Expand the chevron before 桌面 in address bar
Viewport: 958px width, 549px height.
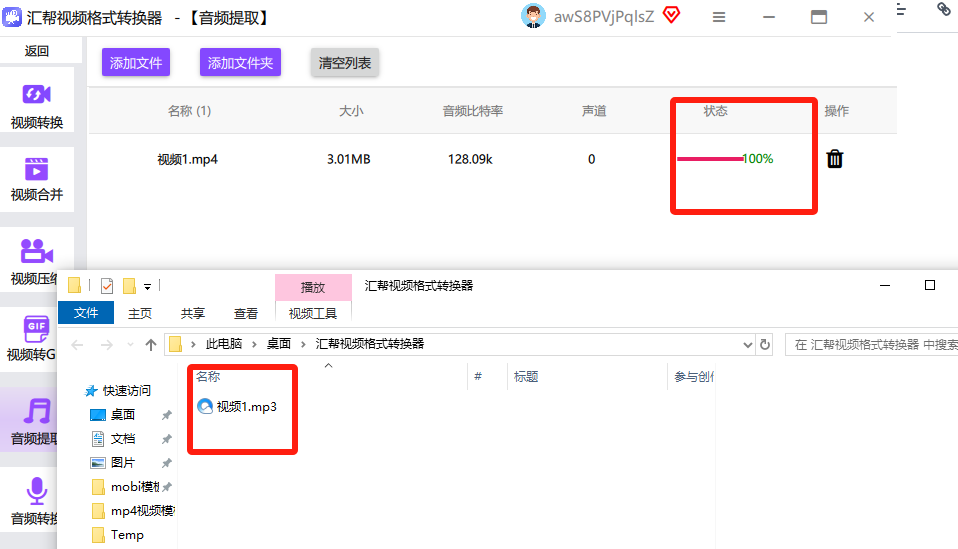click(x=254, y=344)
